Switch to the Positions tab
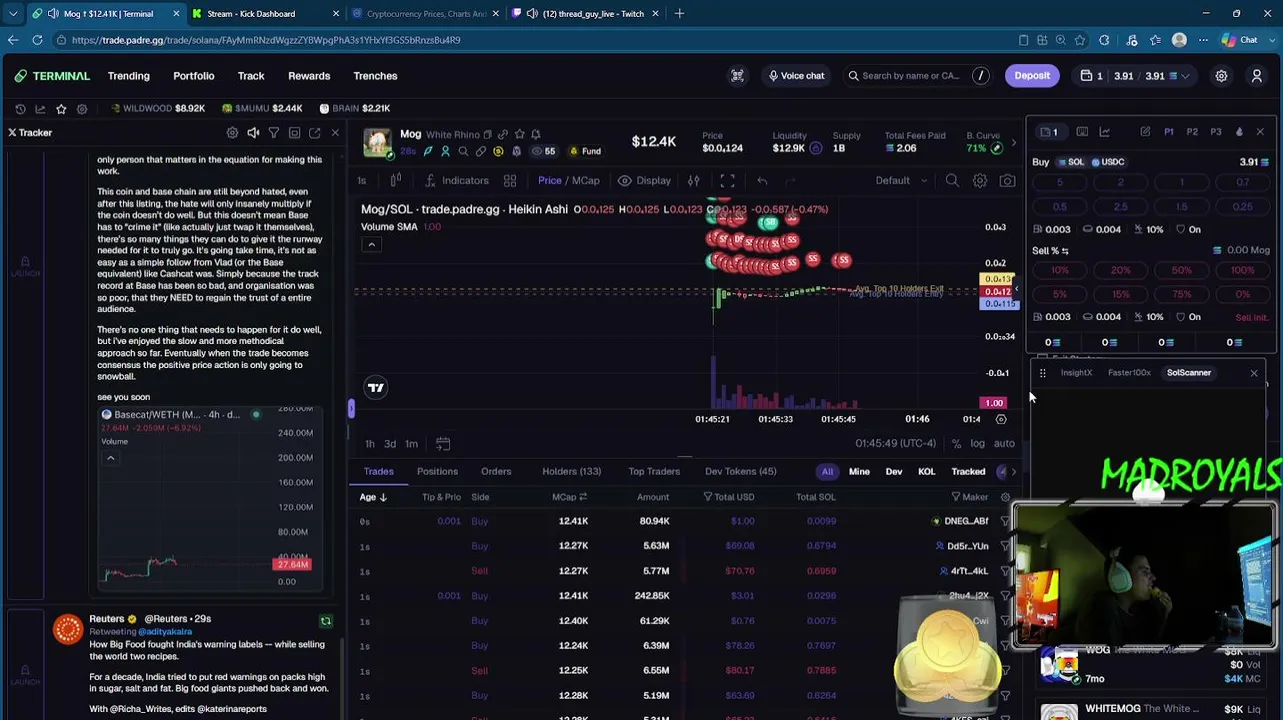 pos(437,472)
